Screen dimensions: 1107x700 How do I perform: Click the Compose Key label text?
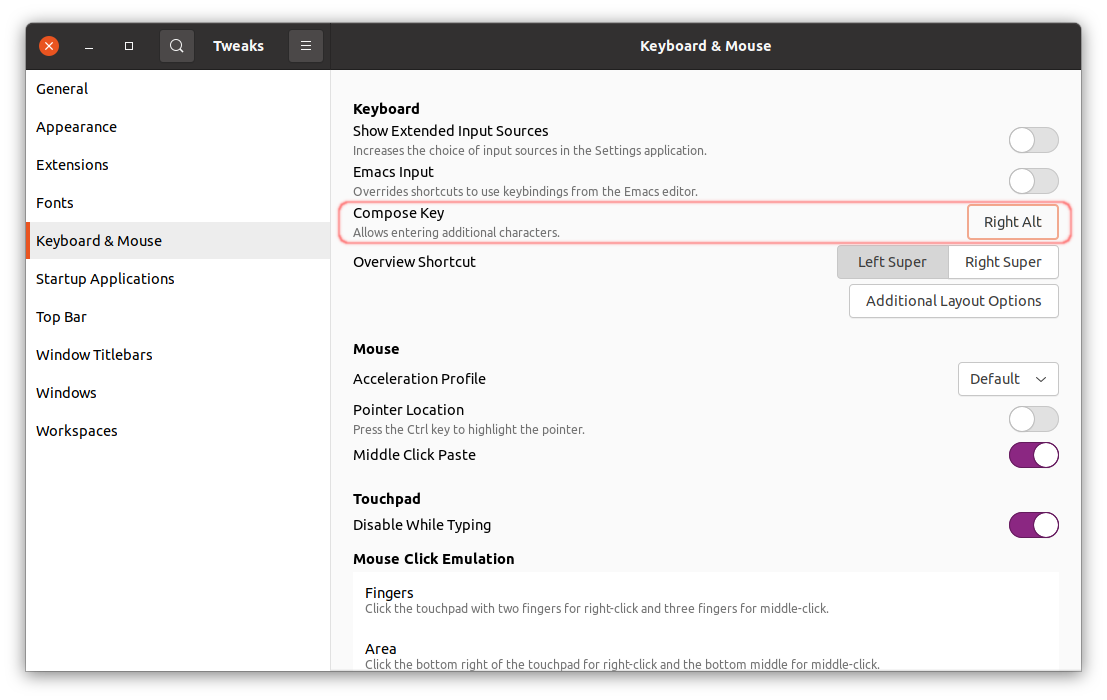coord(398,213)
